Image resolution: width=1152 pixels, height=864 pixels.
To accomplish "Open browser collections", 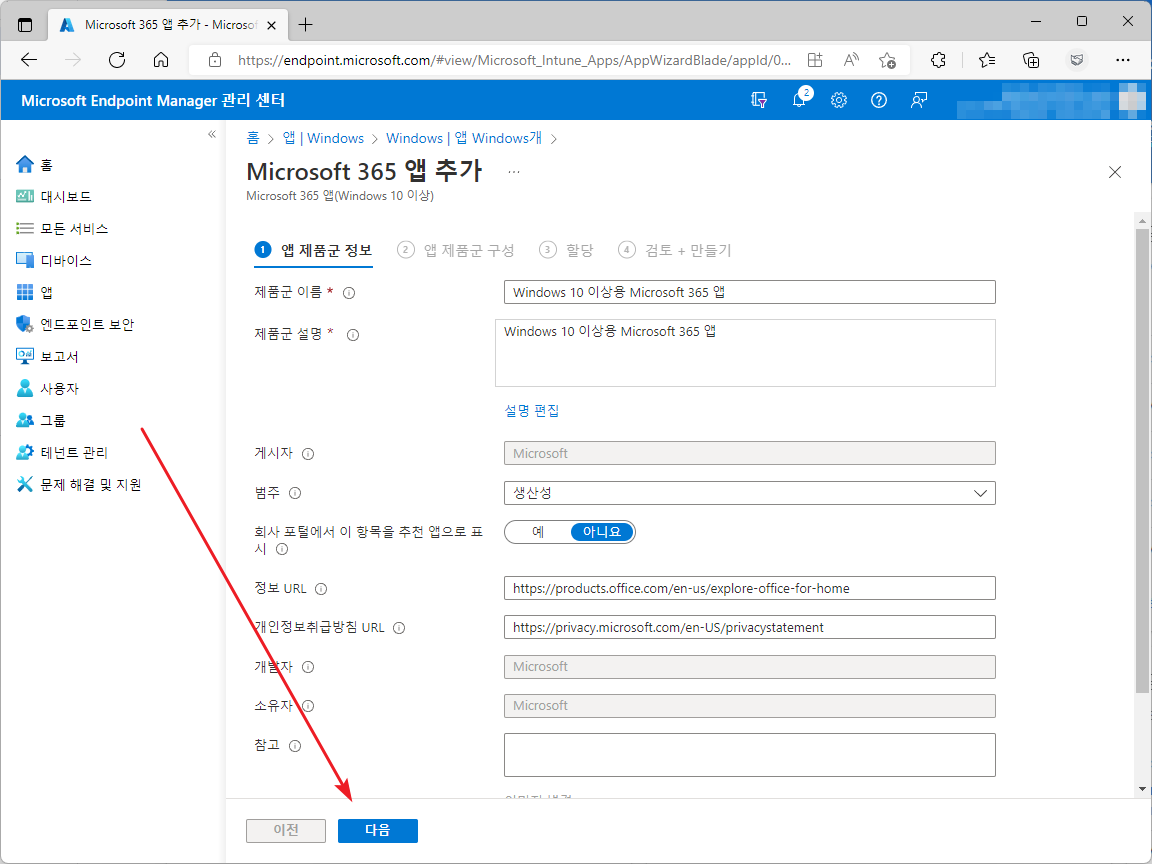I will (1031, 60).
